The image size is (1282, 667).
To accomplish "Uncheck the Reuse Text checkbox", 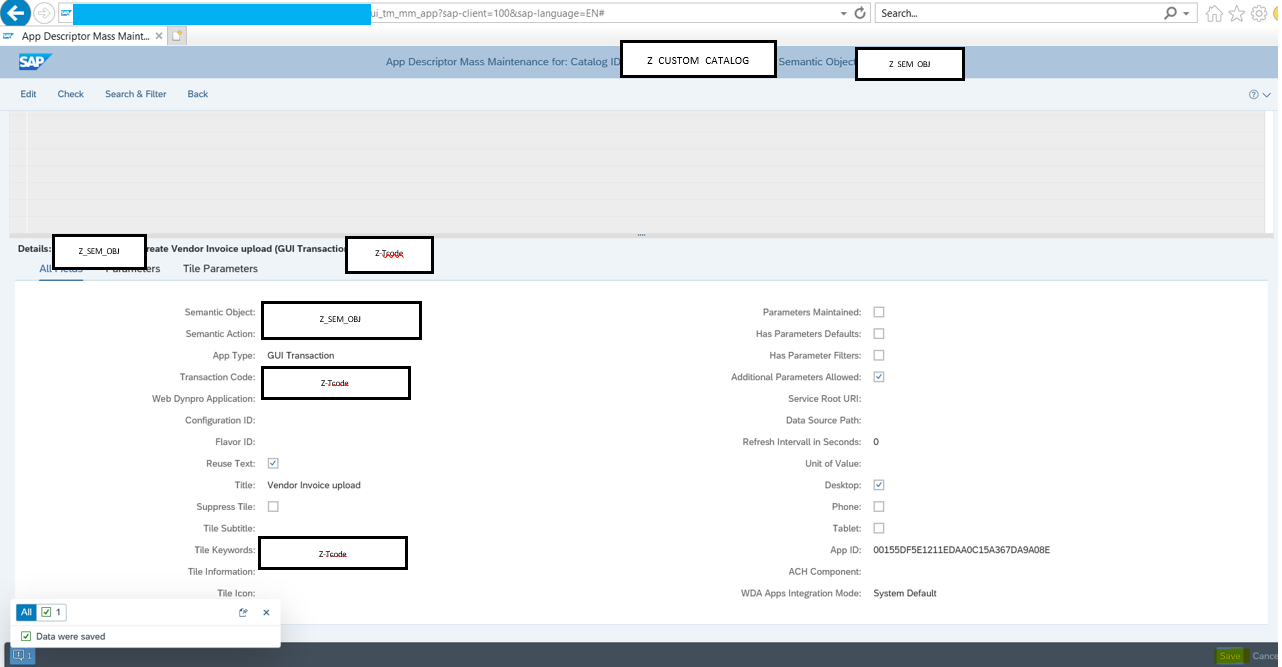I will click(273, 463).
